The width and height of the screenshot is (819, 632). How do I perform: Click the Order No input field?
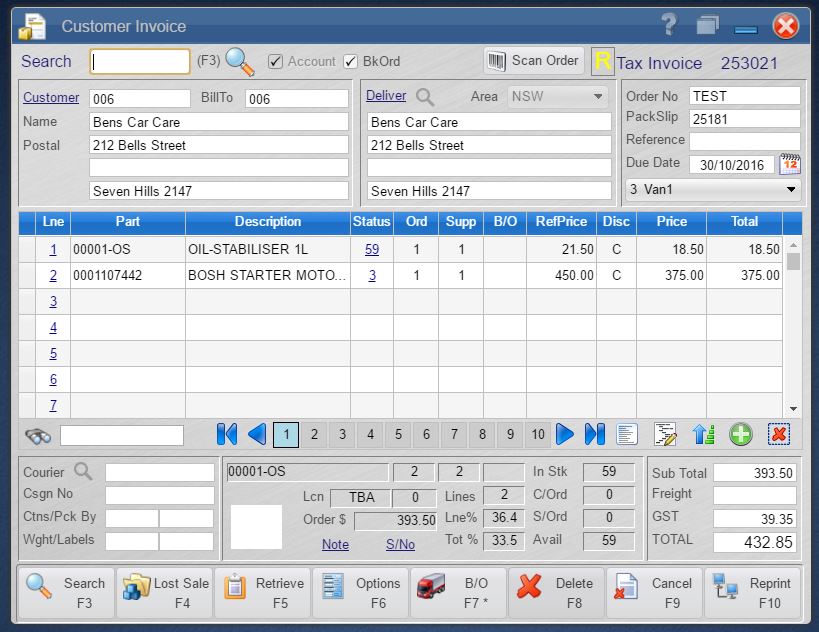click(745, 96)
